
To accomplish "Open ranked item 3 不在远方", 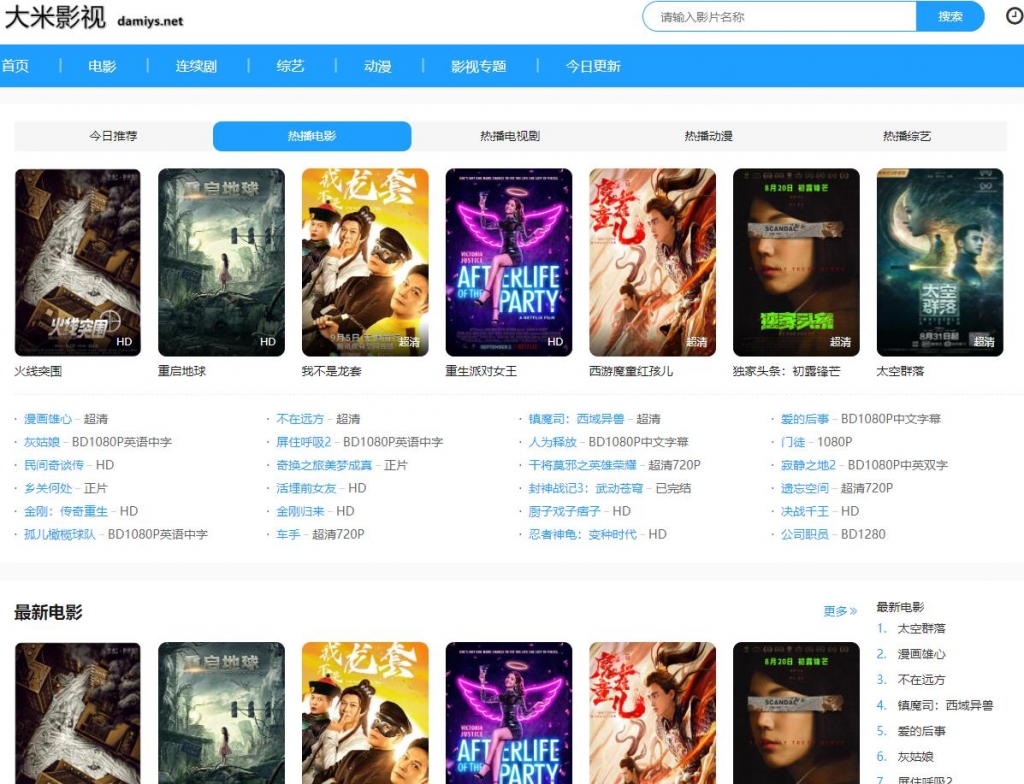I will pos(921,679).
